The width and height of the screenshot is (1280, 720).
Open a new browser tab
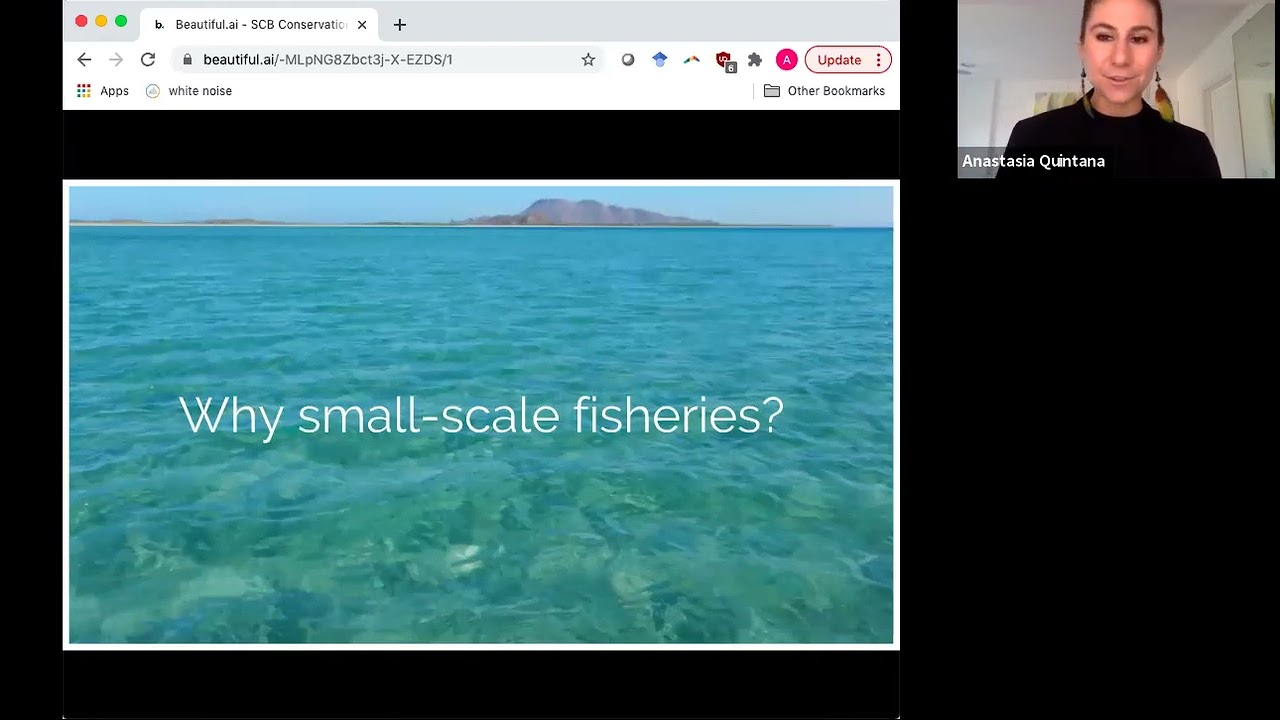click(400, 25)
